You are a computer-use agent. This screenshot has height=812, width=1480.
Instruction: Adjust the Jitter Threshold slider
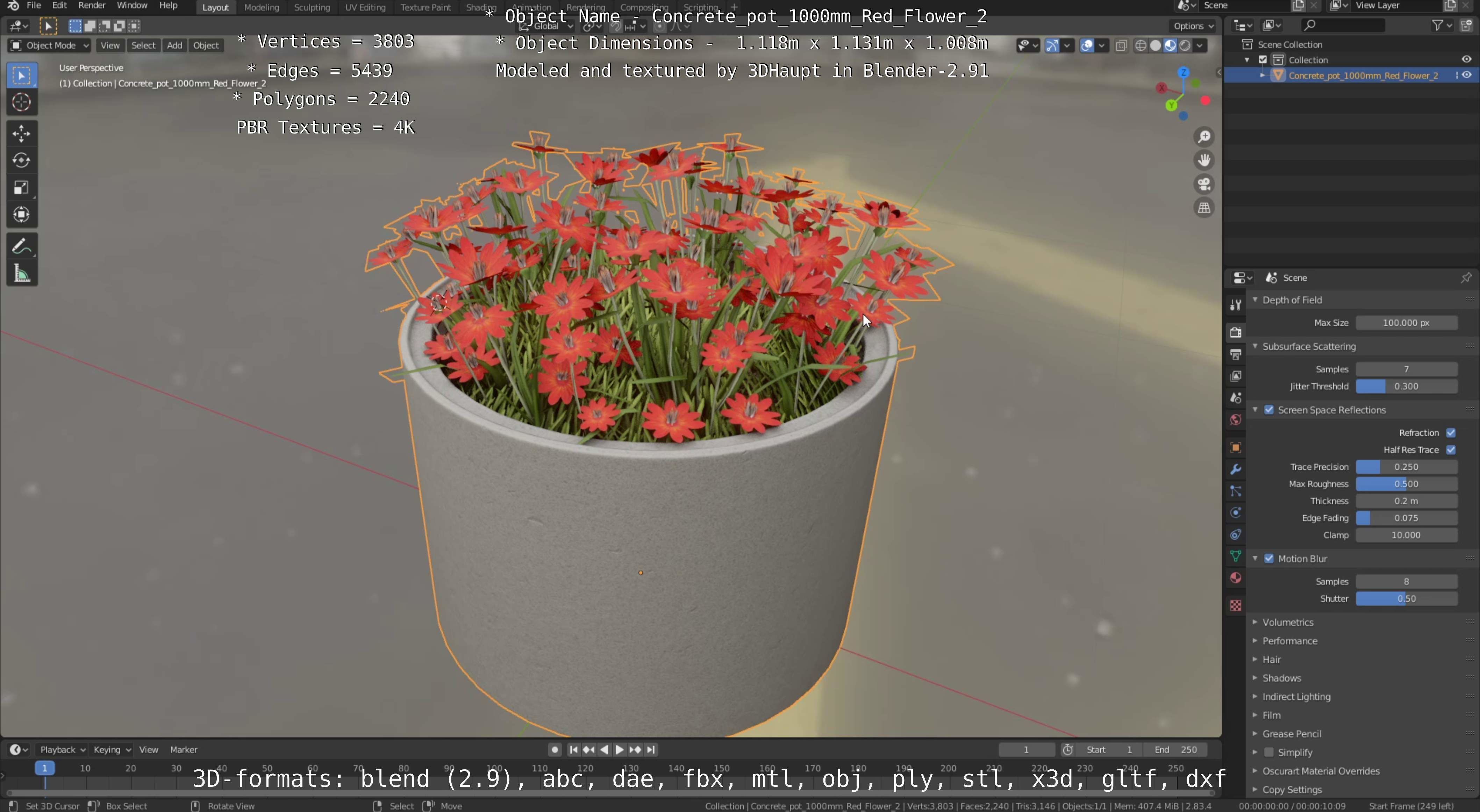tap(1406, 387)
